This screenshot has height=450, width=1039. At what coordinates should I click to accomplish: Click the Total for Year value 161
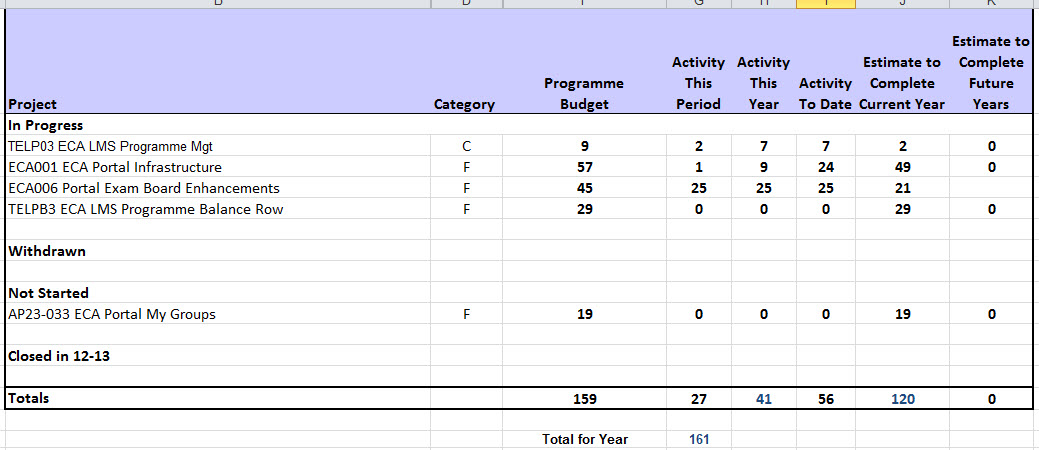pos(699,439)
